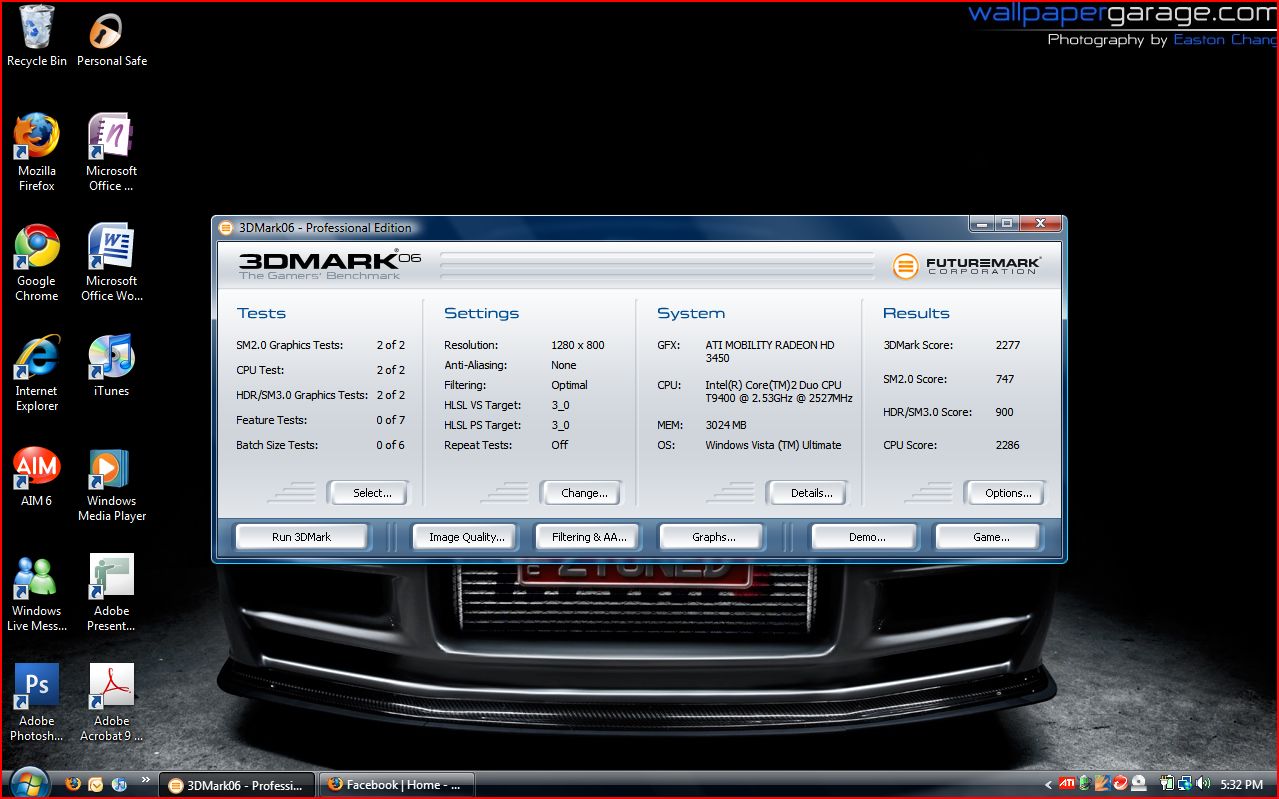Open the power plug battery tray icon
1279x799 pixels.
pos(1167,784)
